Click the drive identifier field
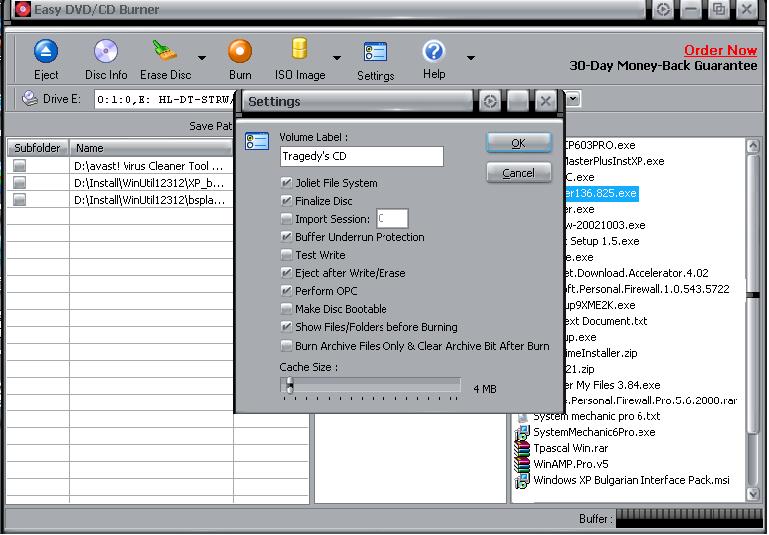 pos(166,100)
